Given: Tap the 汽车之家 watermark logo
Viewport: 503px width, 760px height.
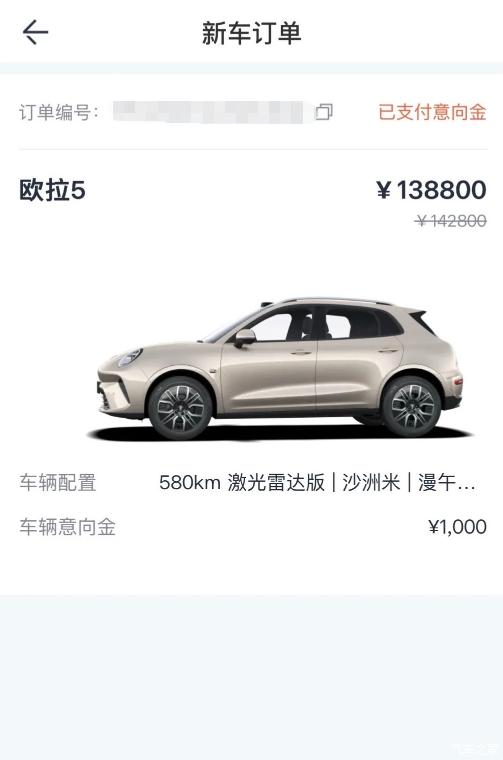Looking at the screenshot, I should pos(473,748).
